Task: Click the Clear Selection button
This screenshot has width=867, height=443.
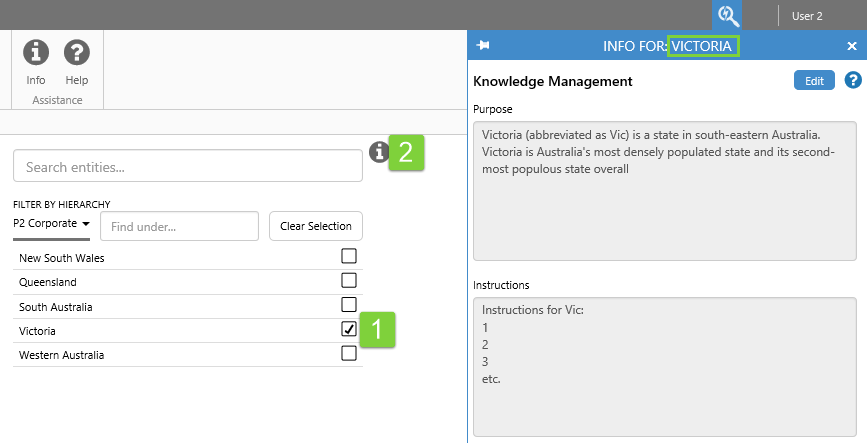Action: [x=316, y=226]
